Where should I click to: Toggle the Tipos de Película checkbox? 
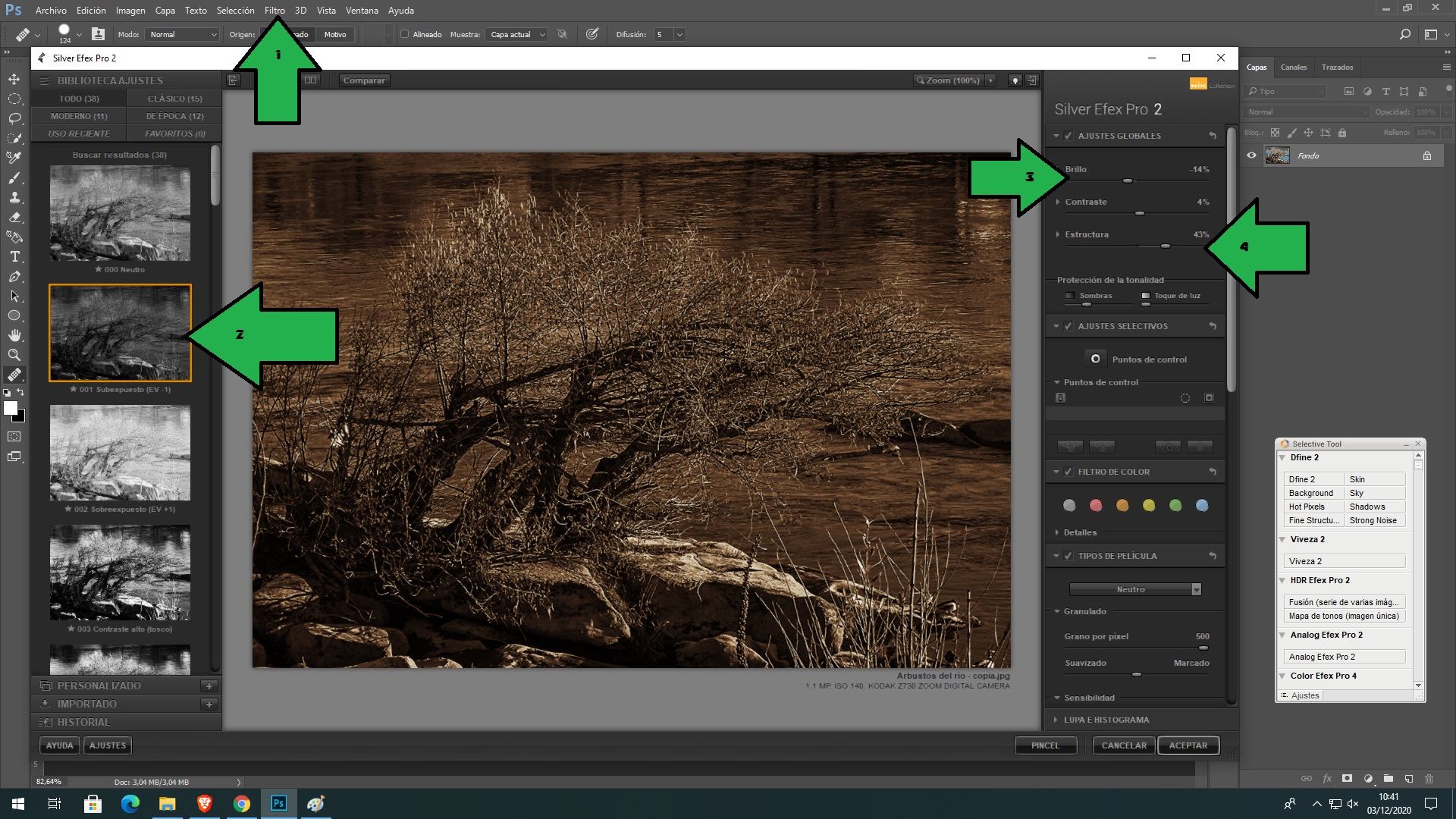[x=1068, y=556]
